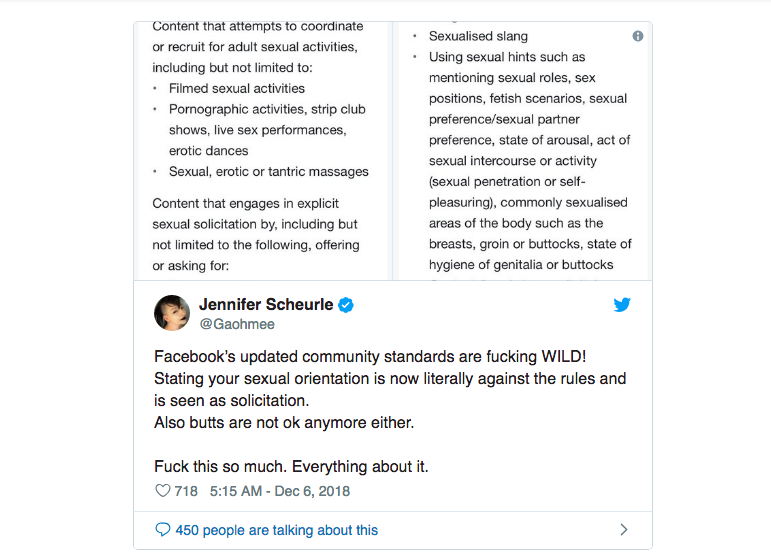
Task: Expand the conversation with the right chevron
Action: click(624, 530)
